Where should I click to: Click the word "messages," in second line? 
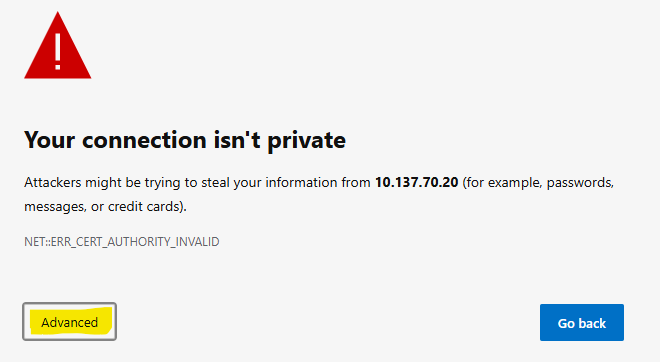(x=55, y=207)
